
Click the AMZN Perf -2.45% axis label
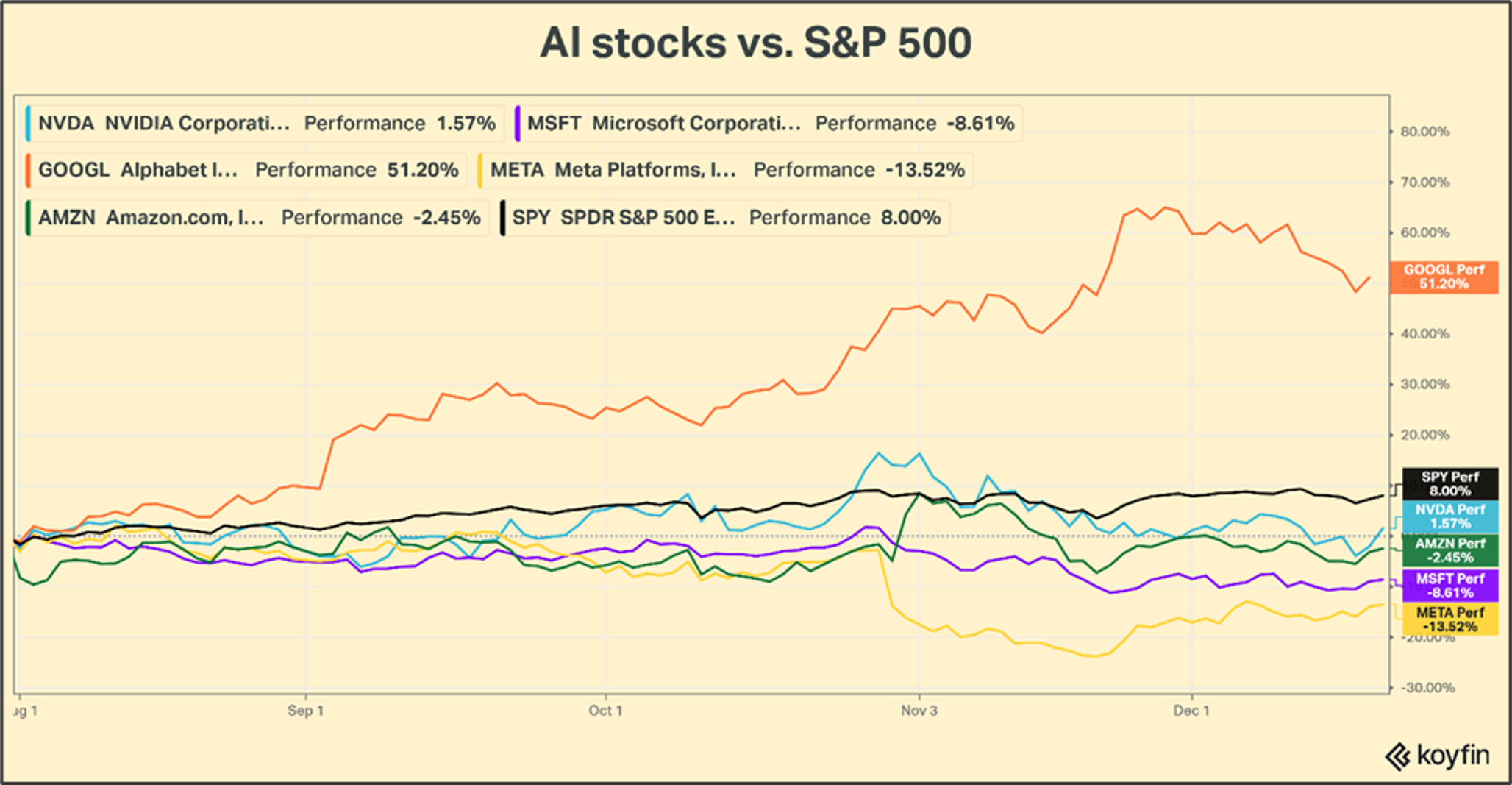[x=1449, y=550]
